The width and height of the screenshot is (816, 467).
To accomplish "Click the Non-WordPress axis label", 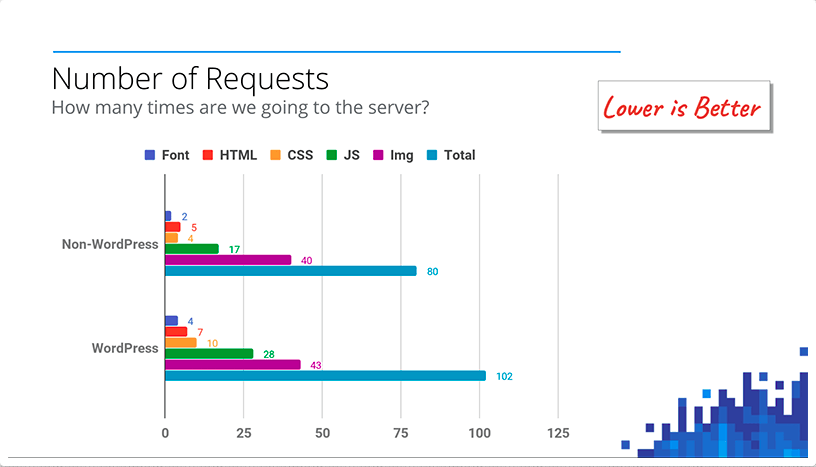I will (x=110, y=244).
